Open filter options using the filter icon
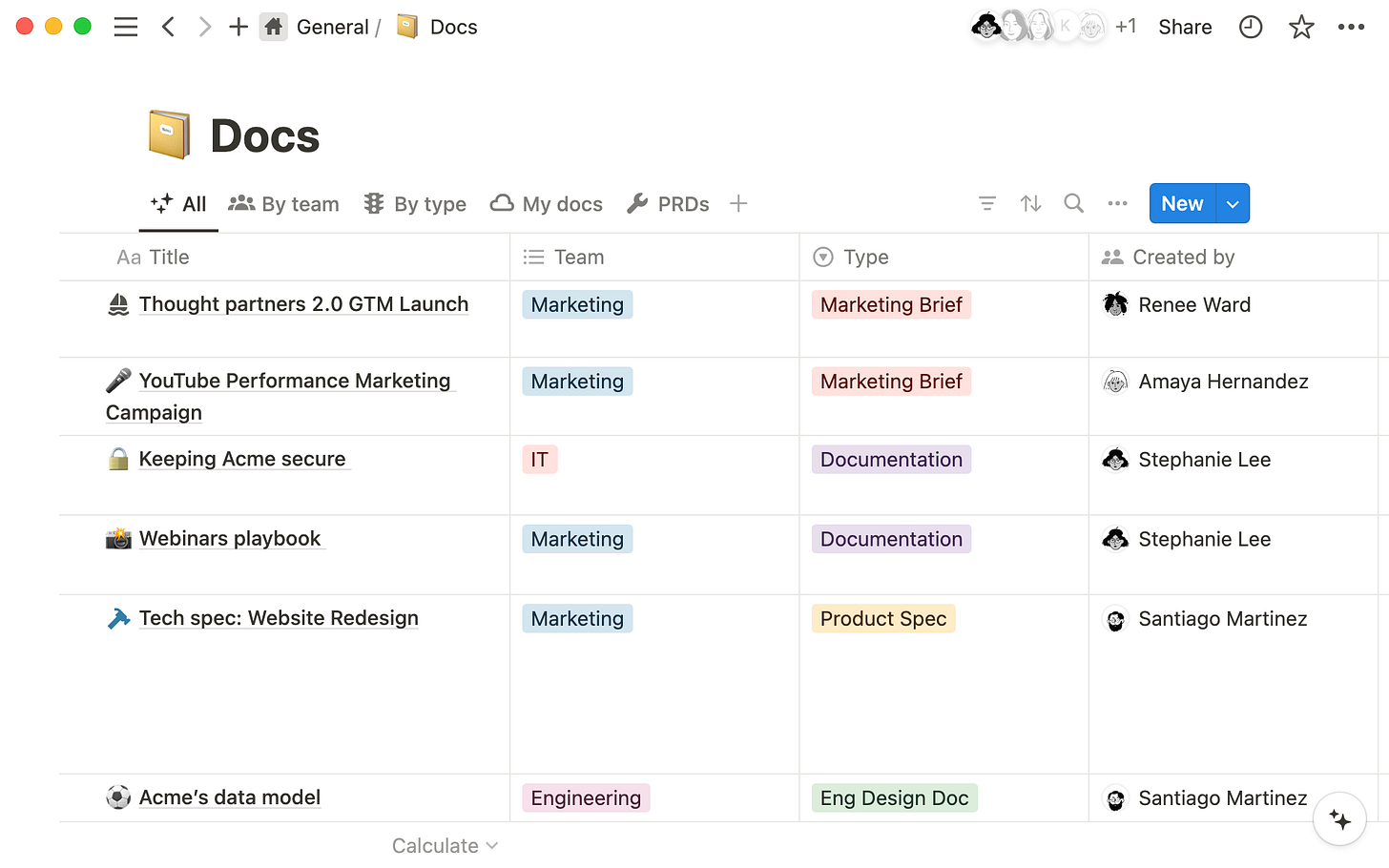Screen dimensions: 1389x868 (986, 203)
